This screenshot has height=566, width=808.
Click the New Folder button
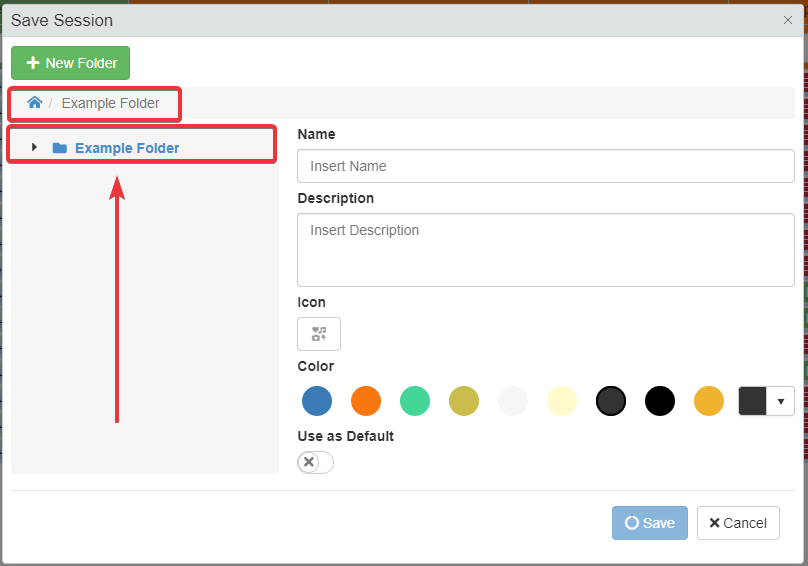71,63
